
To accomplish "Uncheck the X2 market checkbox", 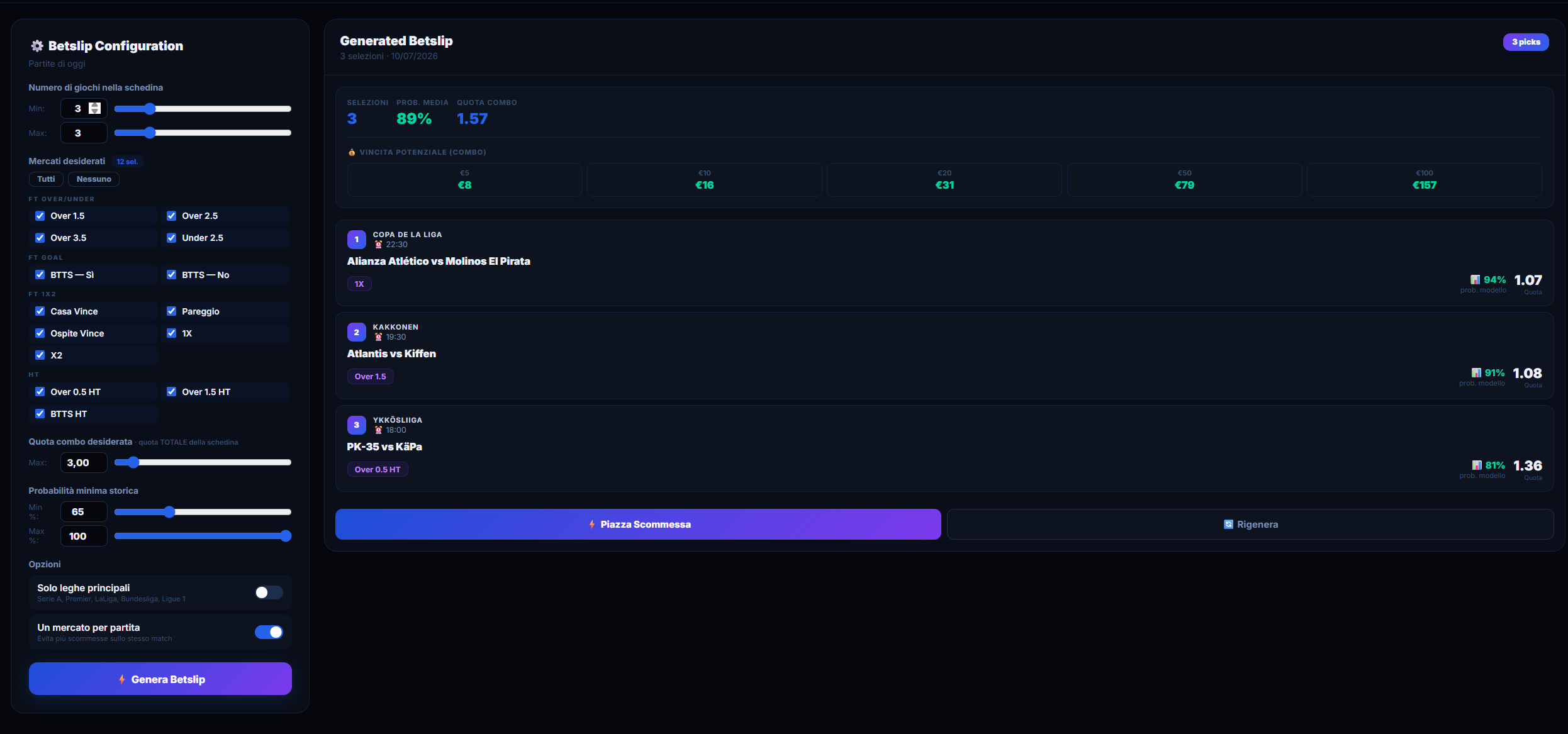I will (x=40, y=355).
